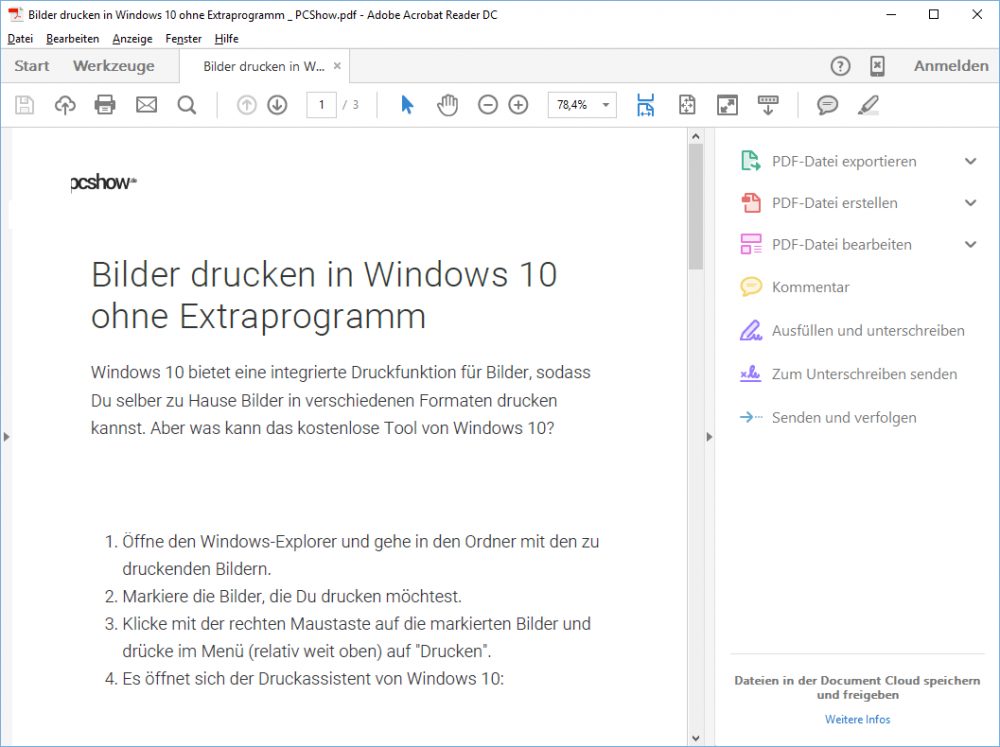Click the scrollbar down arrow

696,738
